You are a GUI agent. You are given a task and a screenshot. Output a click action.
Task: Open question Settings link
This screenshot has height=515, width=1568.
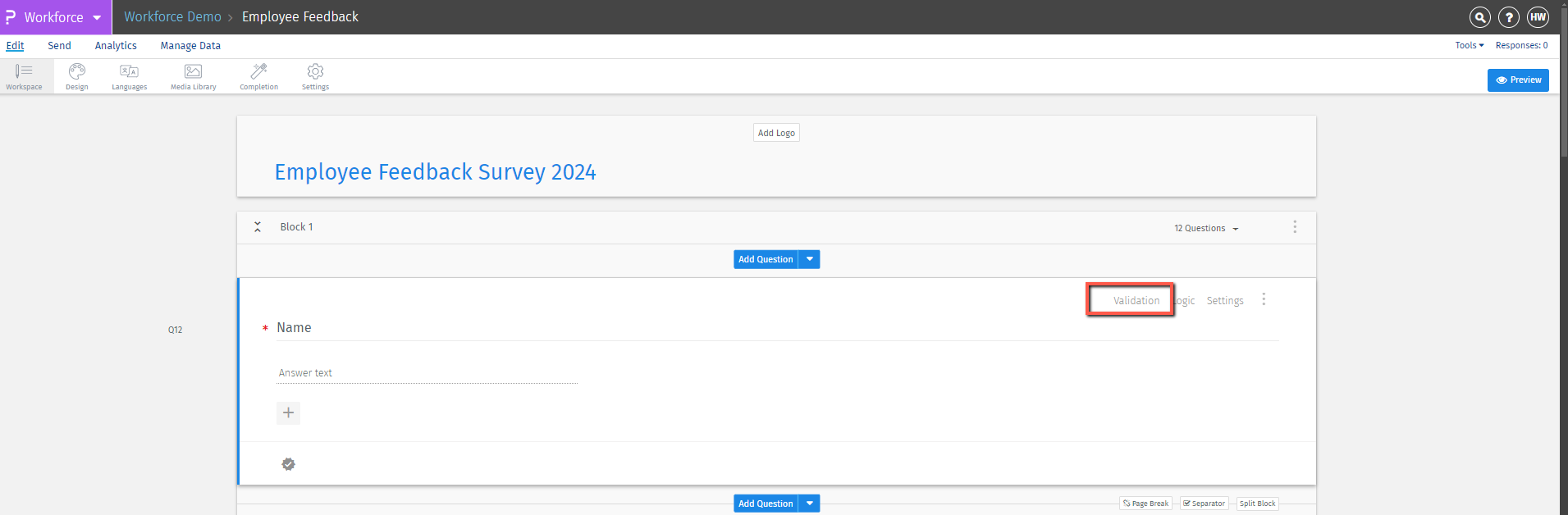1225,301
